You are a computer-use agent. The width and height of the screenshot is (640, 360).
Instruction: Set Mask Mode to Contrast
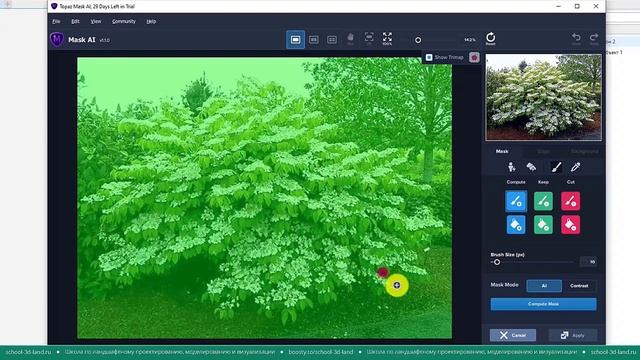click(x=579, y=286)
